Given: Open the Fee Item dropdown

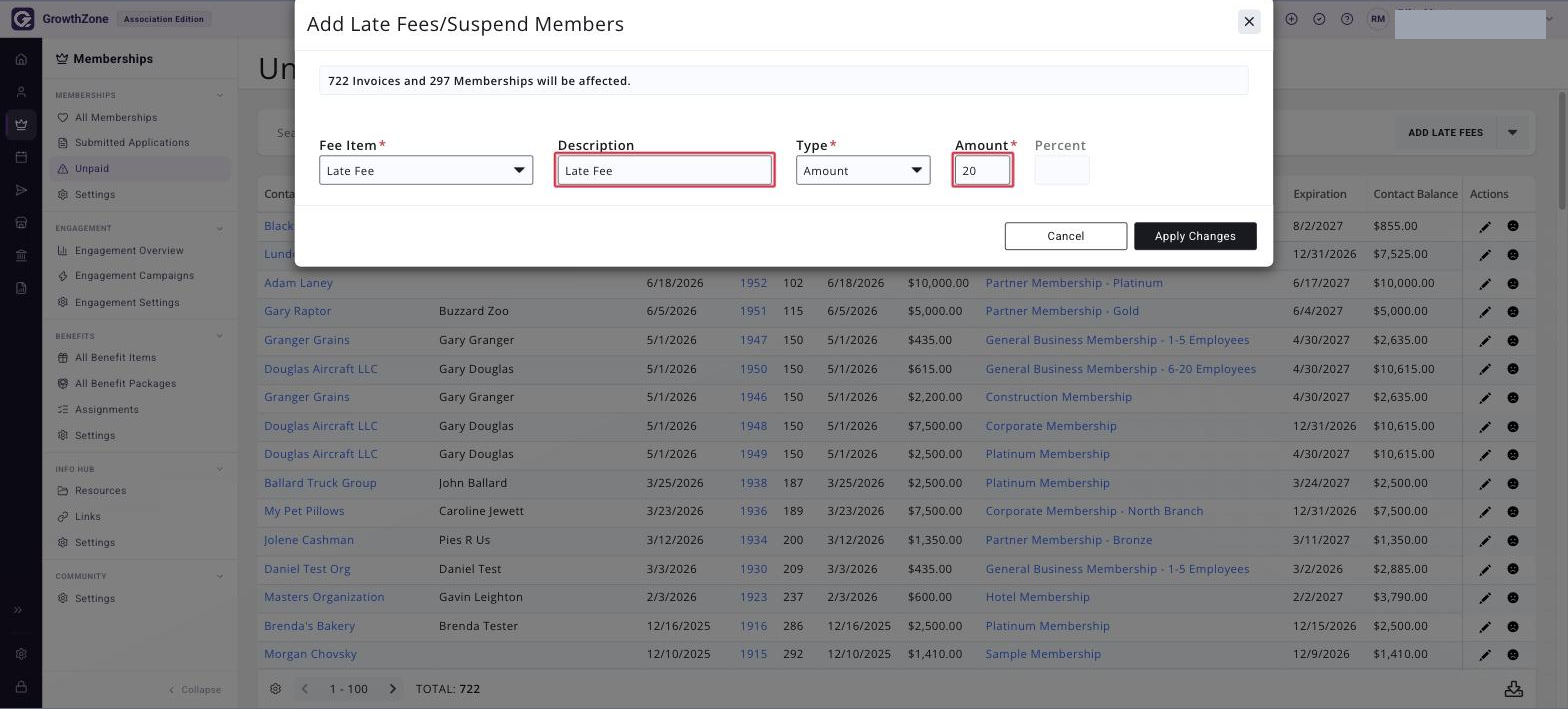Looking at the screenshot, I should click(x=426, y=170).
